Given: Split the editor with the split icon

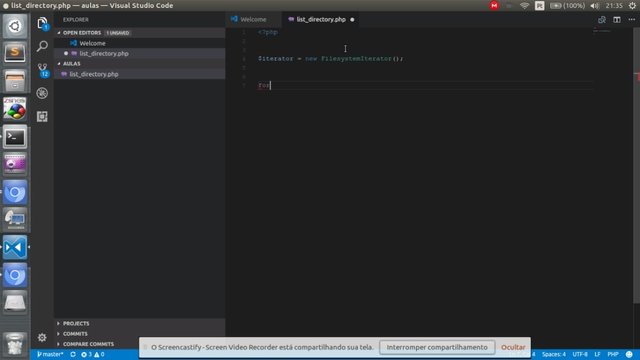Looking at the screenshot, I should click(x=617, y=20).
